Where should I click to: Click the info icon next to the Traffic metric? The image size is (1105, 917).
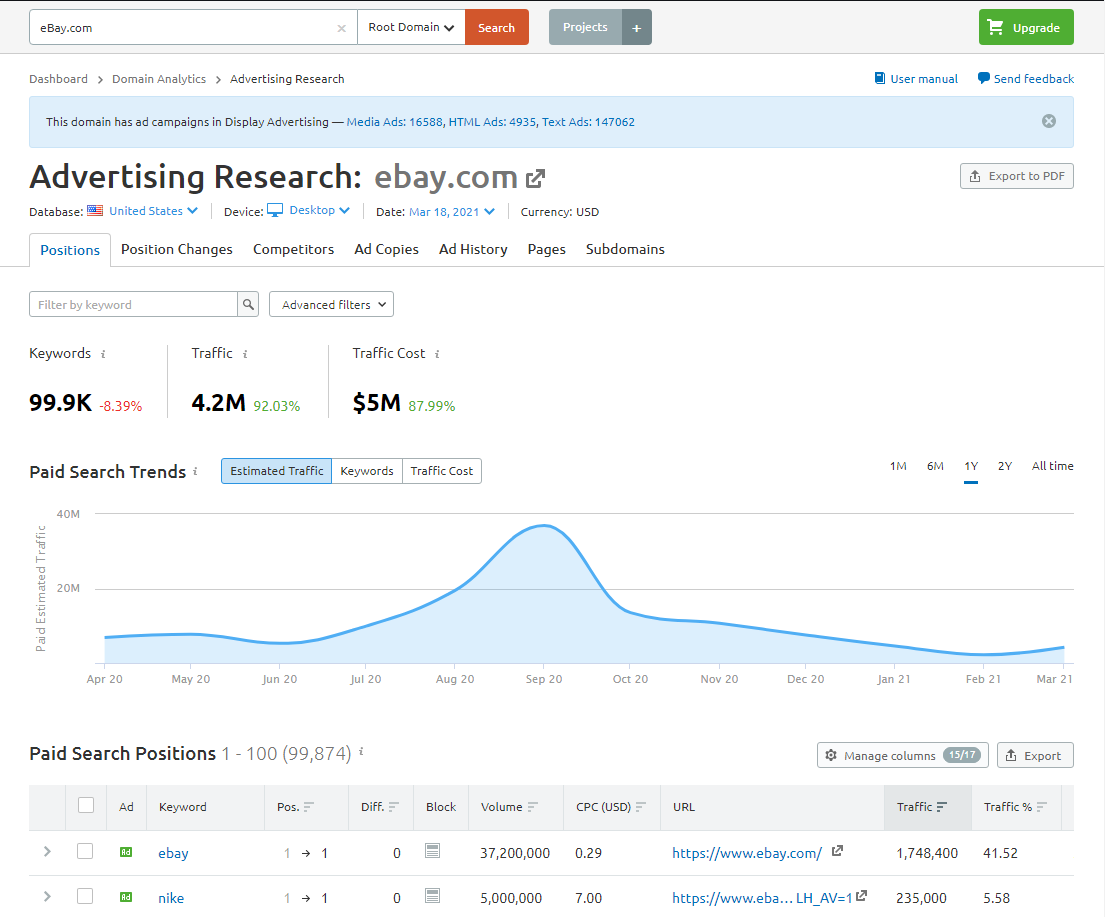click(245, 355)
